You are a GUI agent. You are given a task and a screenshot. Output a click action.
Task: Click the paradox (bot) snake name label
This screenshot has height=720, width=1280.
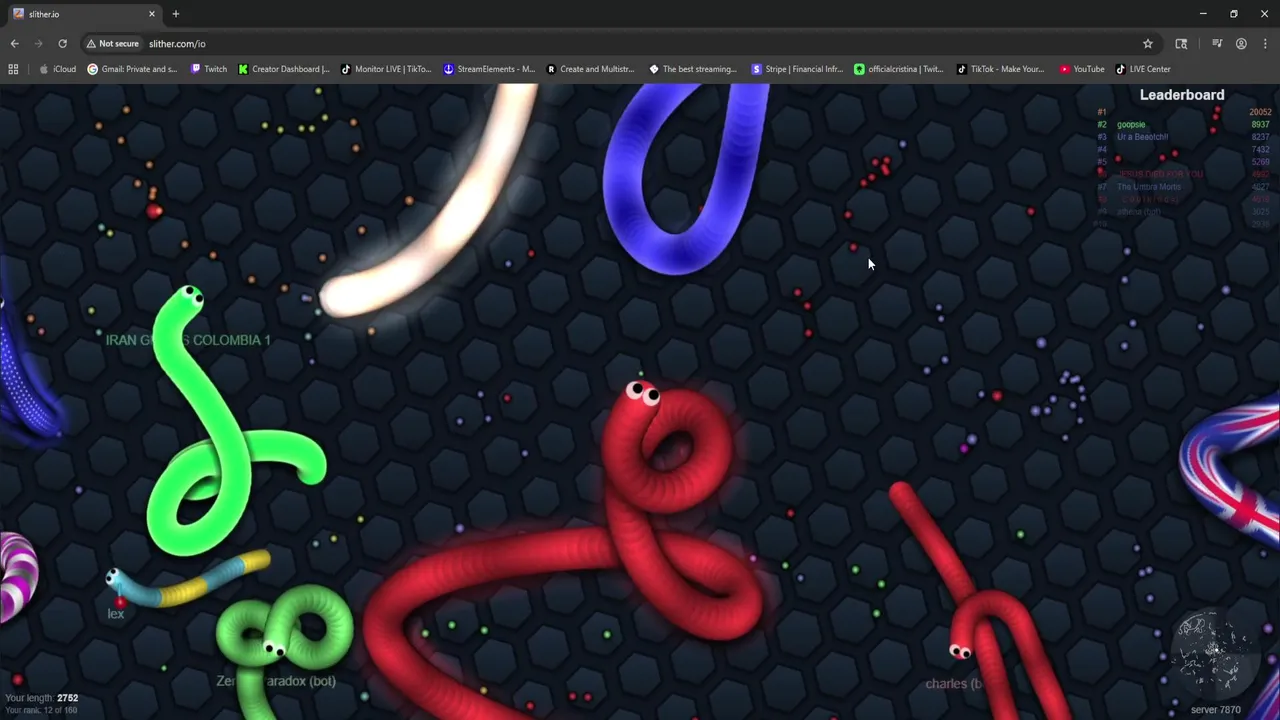tap(276, 681)
